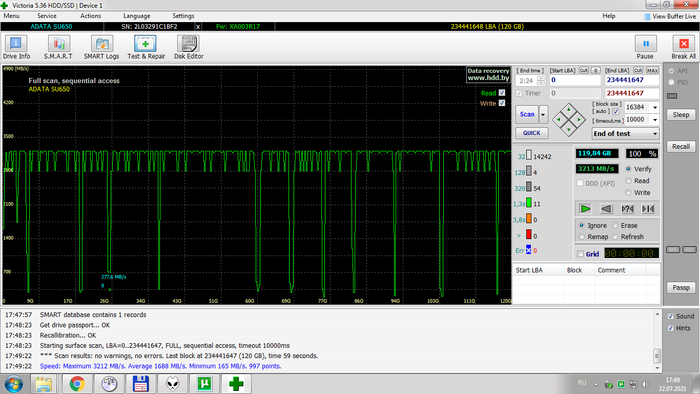Click the Passp button

pyautogui.click(x=681, y=287)
